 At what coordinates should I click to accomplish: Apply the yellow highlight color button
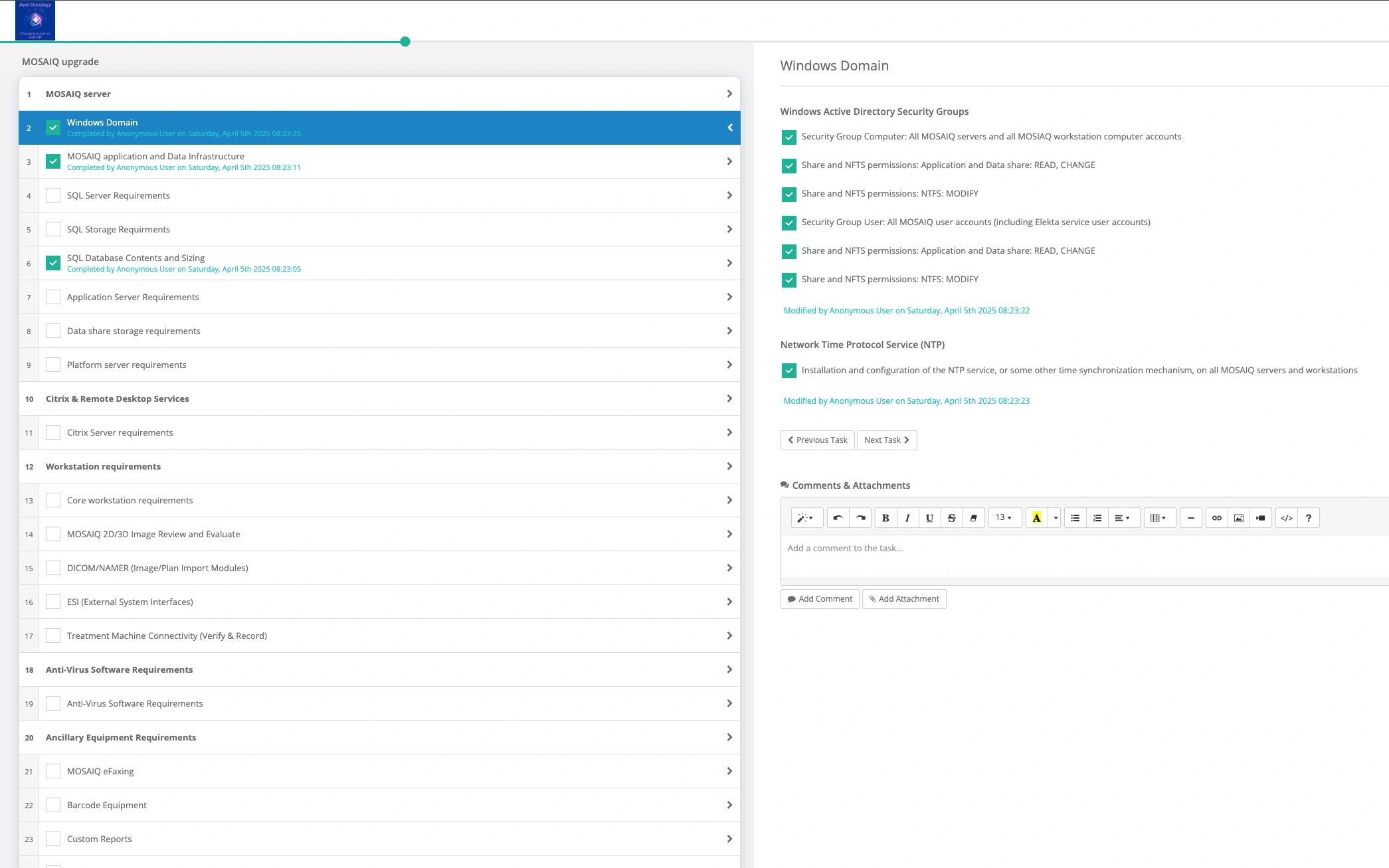point(1036,518)
